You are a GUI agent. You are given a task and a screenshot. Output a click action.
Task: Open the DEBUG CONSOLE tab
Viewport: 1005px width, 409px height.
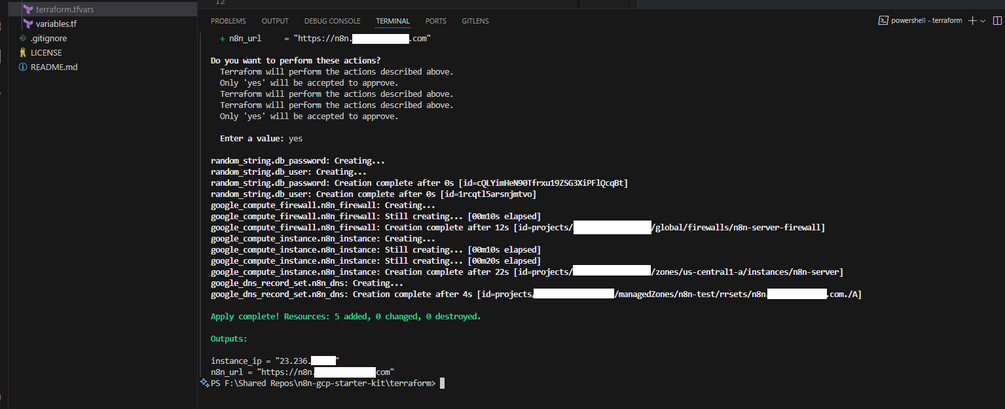[x=332, y=21]
